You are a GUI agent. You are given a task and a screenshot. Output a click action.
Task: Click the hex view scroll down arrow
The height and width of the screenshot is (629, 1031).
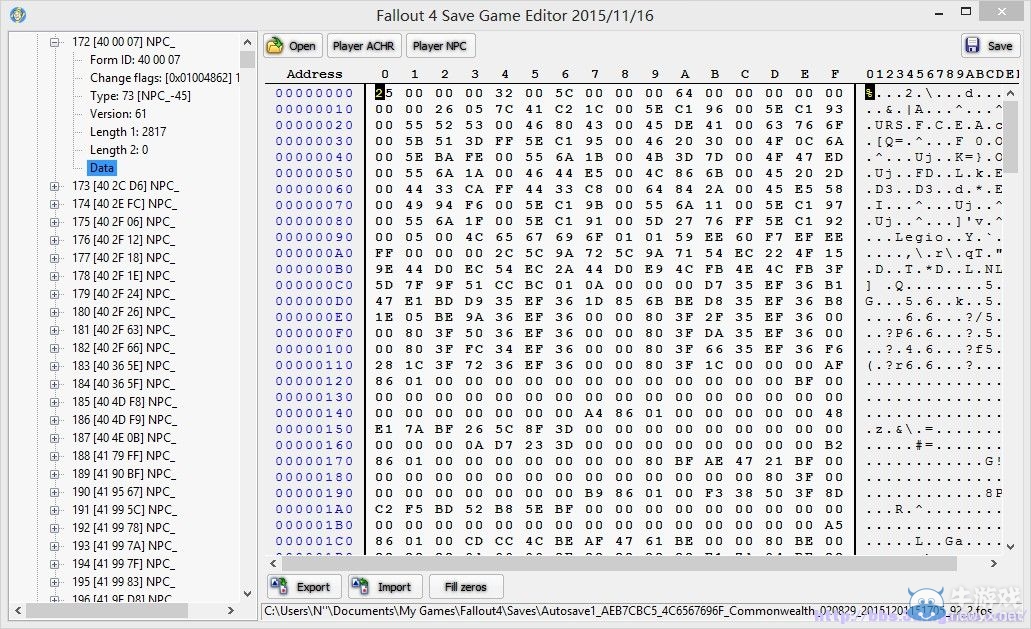[x=1011, y=547]
